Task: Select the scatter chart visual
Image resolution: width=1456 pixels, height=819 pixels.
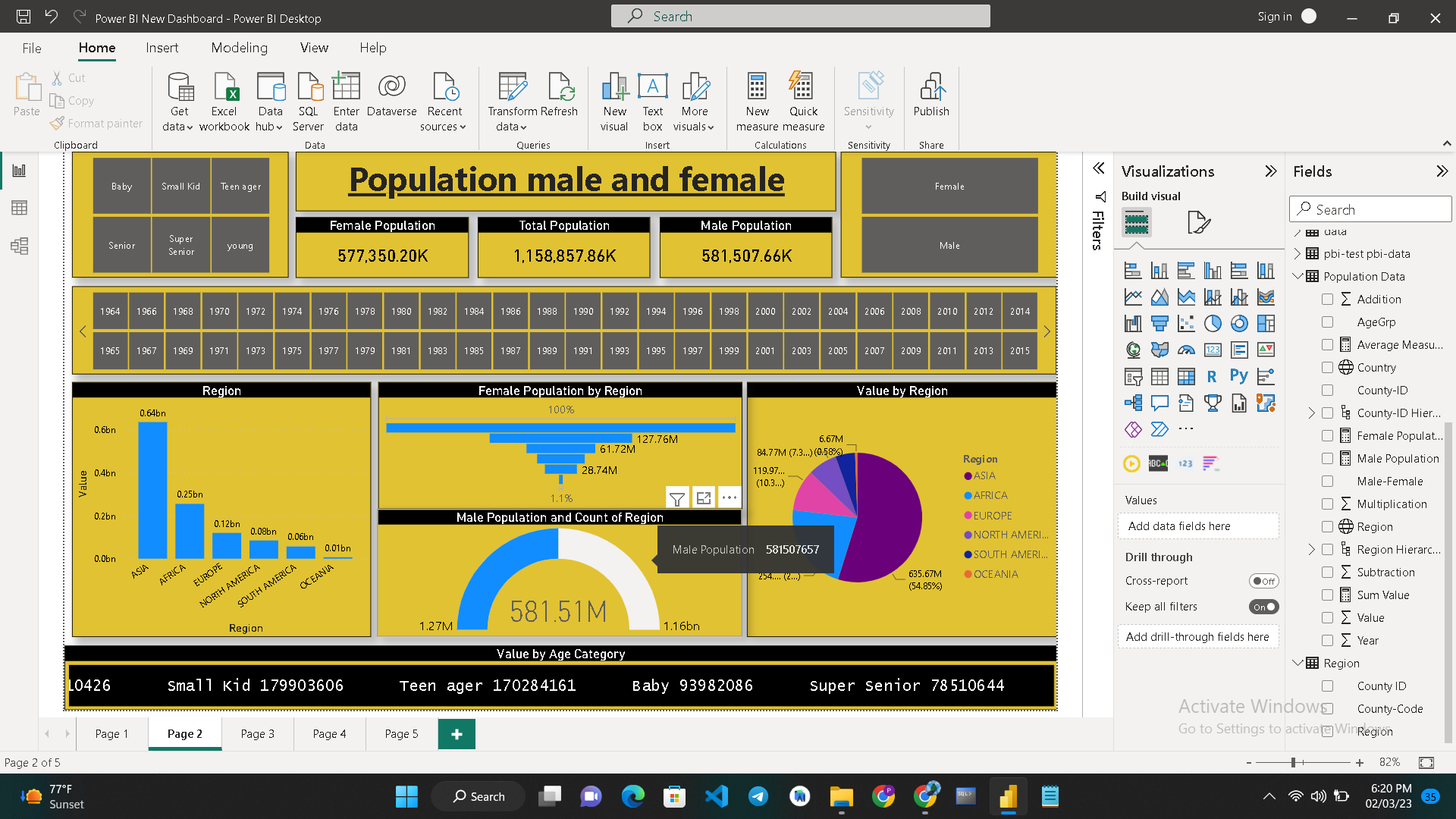Action: pos(1186,323)
